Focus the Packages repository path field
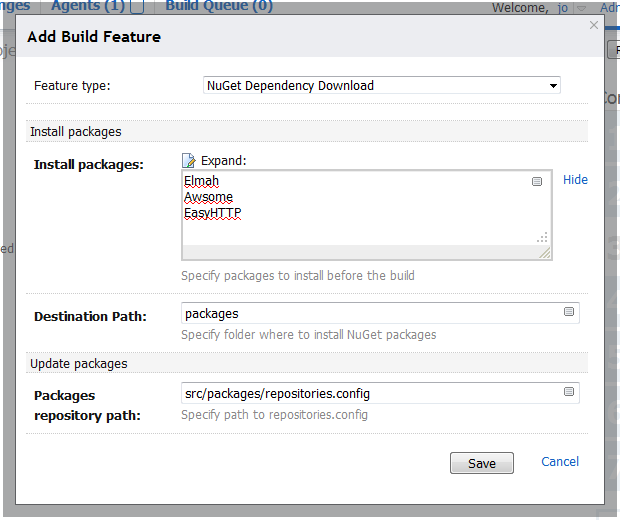This screenshot has height=520, width=620. click(370, 393)
